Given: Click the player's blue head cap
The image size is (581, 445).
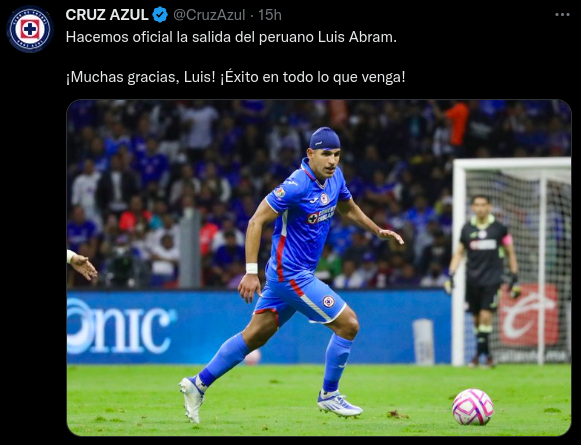Looking at the screenshot, I should coord(325,138).
